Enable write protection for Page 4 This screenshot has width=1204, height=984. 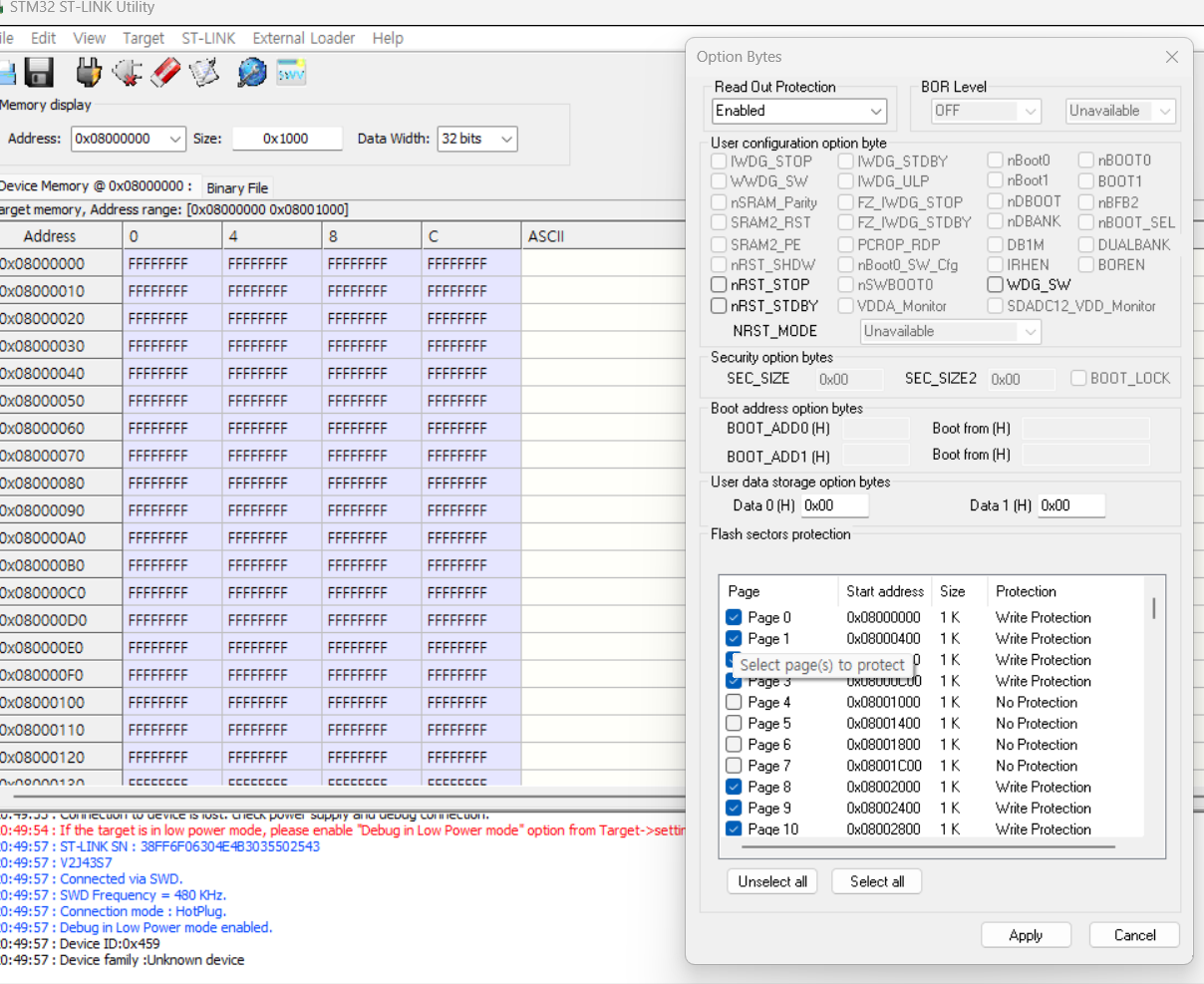[x=735, y=702]
